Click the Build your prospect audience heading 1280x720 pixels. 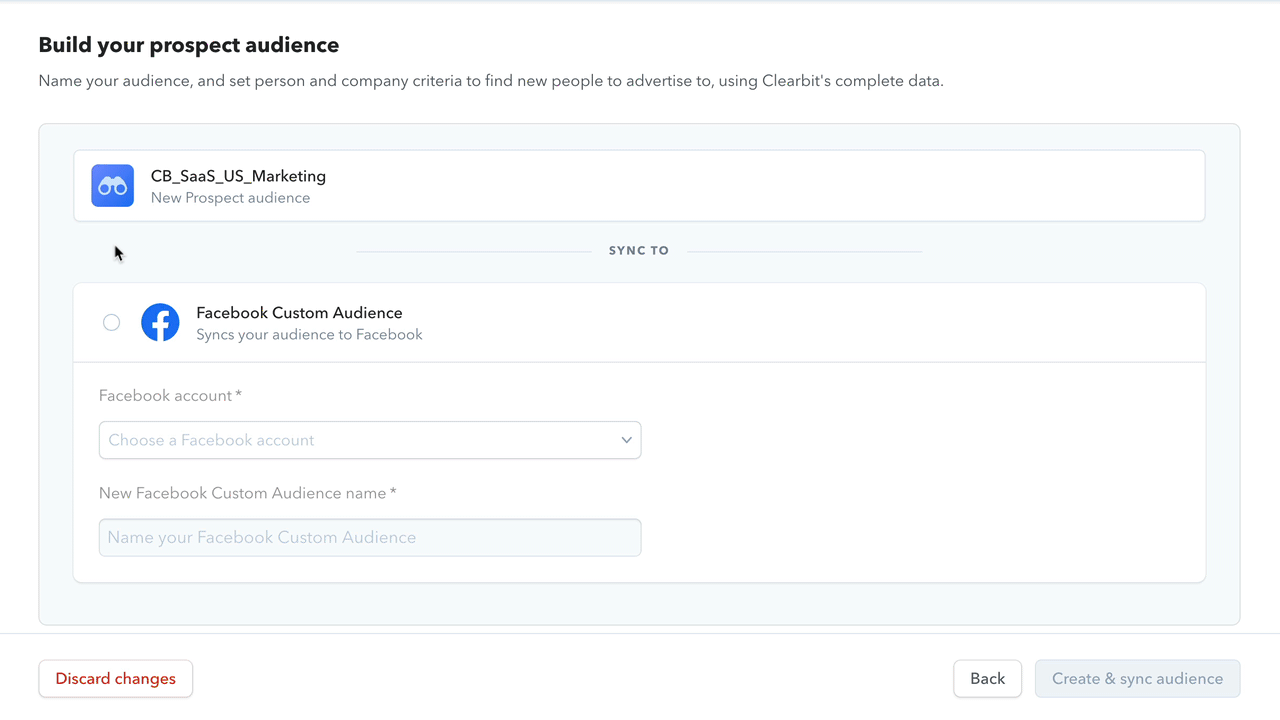point(188,45)
